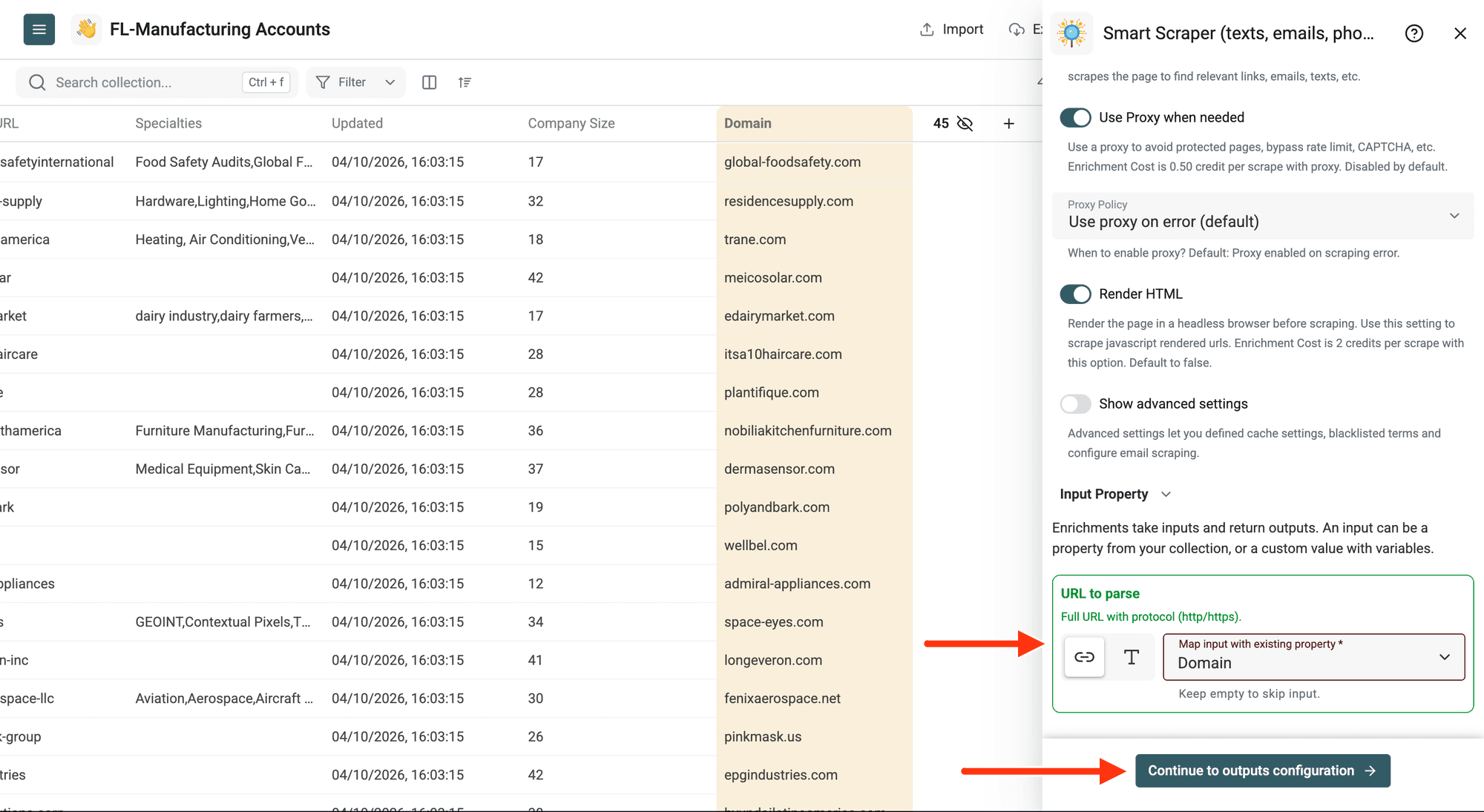Select the admiral-appliances.com cell

point(814,584)
